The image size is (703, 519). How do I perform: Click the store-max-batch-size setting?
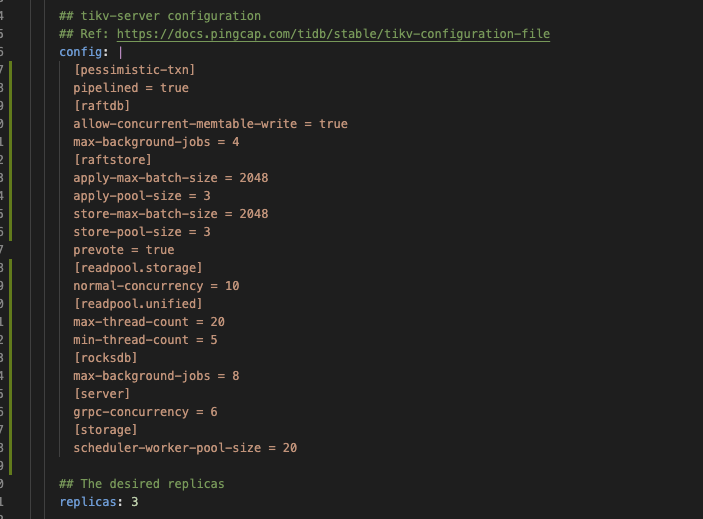pyautogui.click(x=170, y=214)
